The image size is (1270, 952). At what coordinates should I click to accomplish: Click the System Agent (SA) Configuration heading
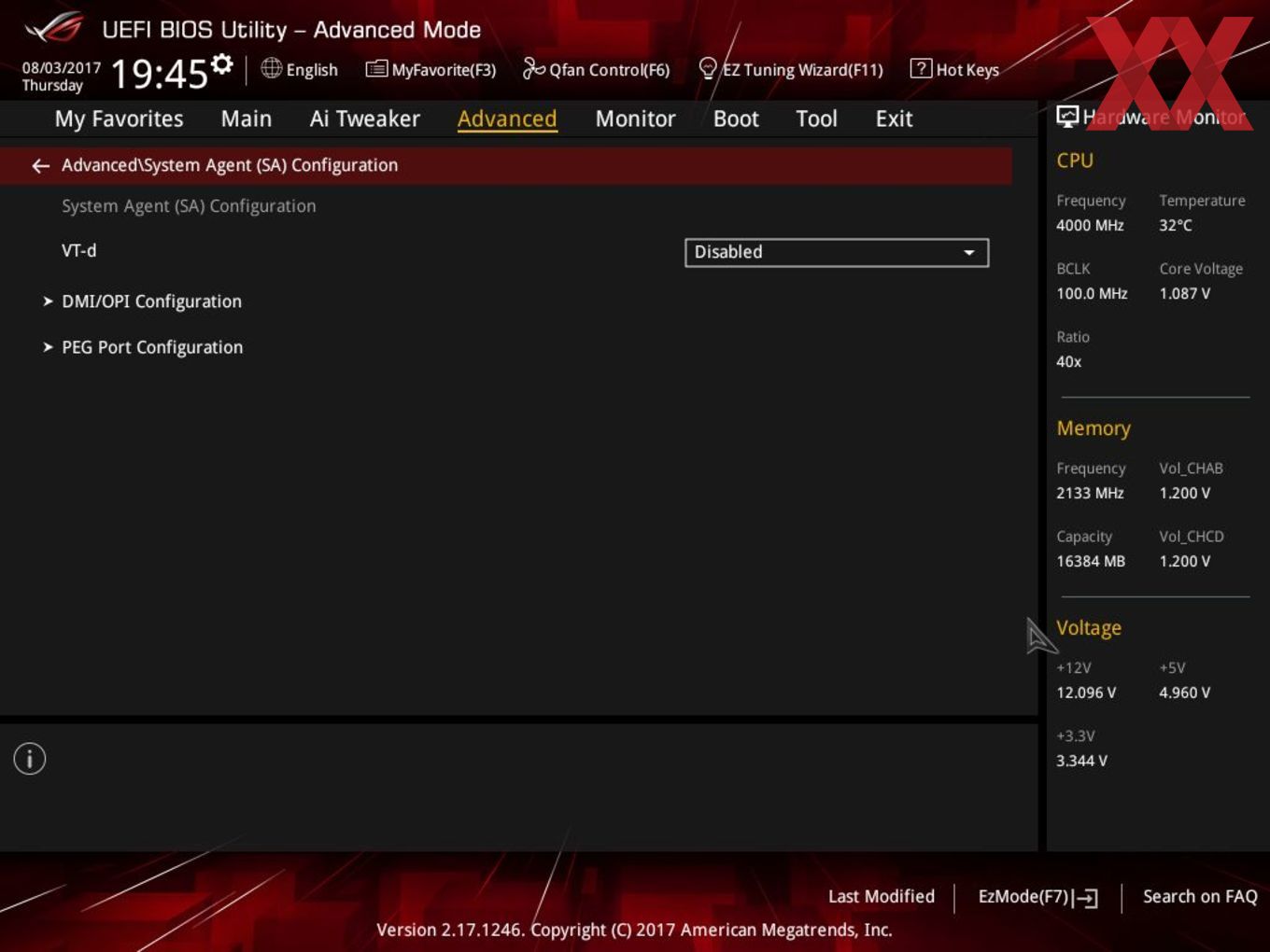click(x=189, y=206)
